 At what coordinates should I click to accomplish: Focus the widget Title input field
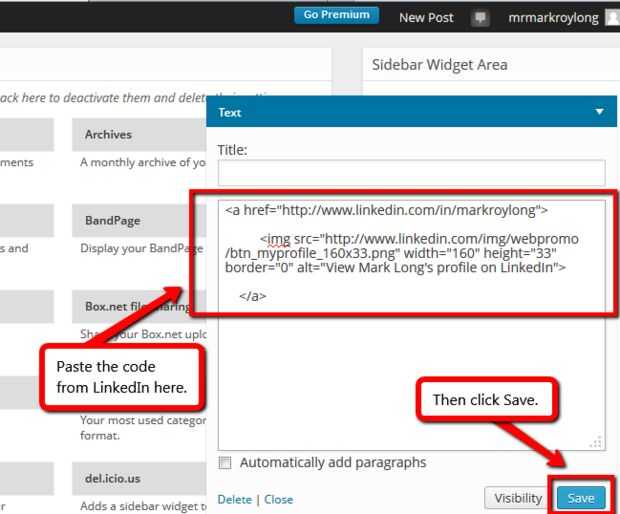tap(411, 173)
